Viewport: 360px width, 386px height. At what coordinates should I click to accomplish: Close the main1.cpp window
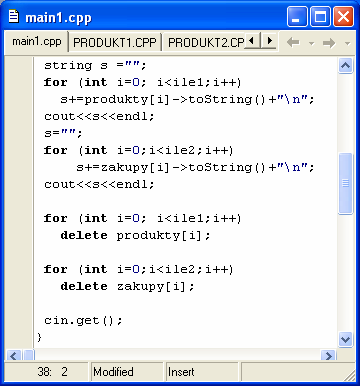click(343, 17)
